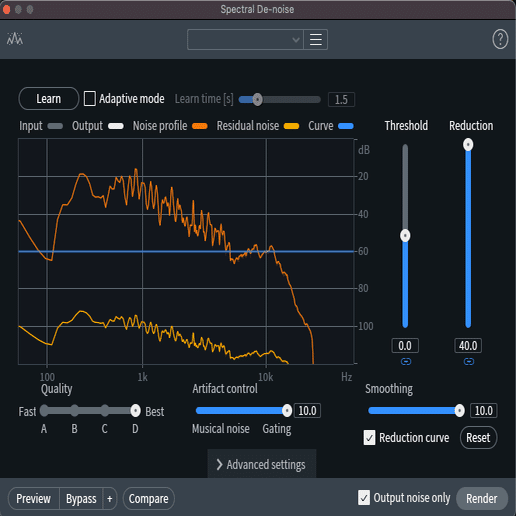Open the preset hamburger menu
This screenshot has width=516, height=516.
click(316, 40)
